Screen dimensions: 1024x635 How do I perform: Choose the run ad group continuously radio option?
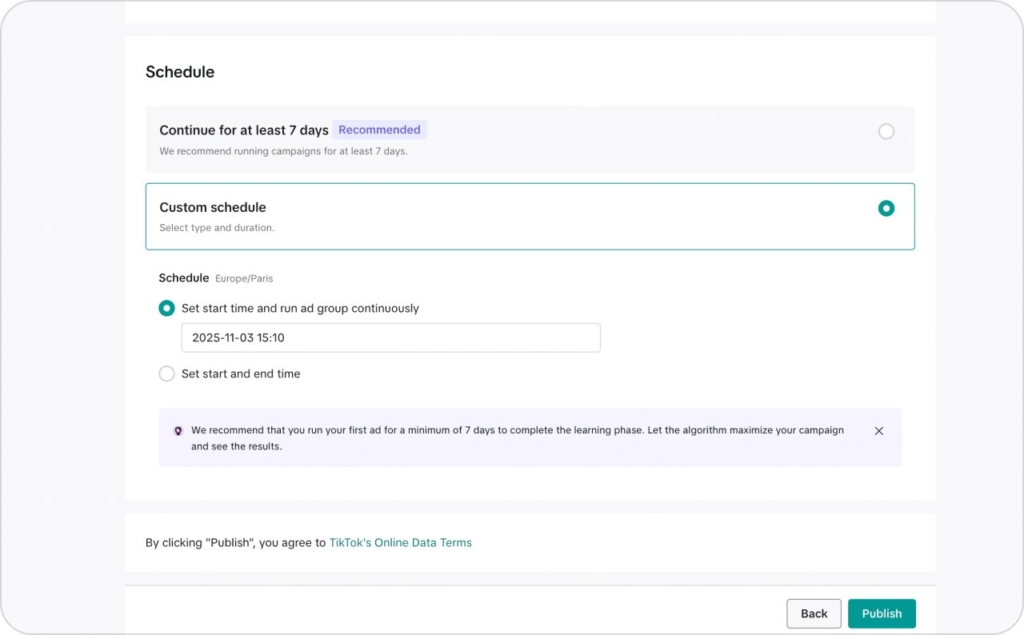(x=167, y=308)
